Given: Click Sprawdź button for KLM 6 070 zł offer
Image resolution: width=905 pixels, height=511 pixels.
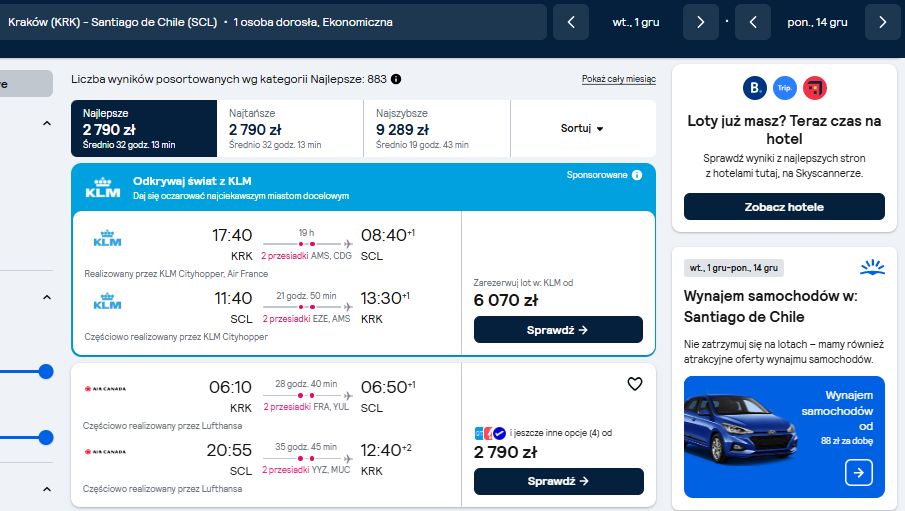Looking at the screenshot, I should coord(558,330).
